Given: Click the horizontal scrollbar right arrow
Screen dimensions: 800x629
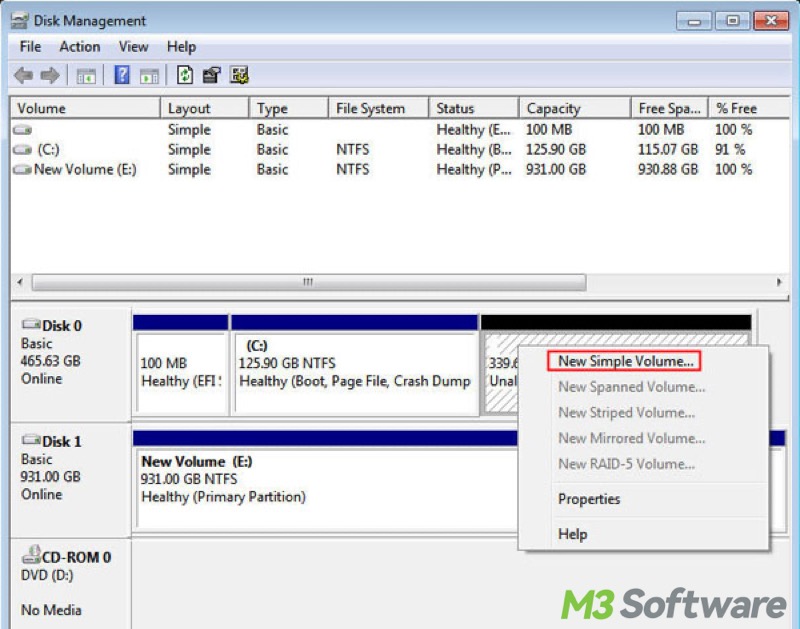Looking at the screenshot, I should (779, 282).
